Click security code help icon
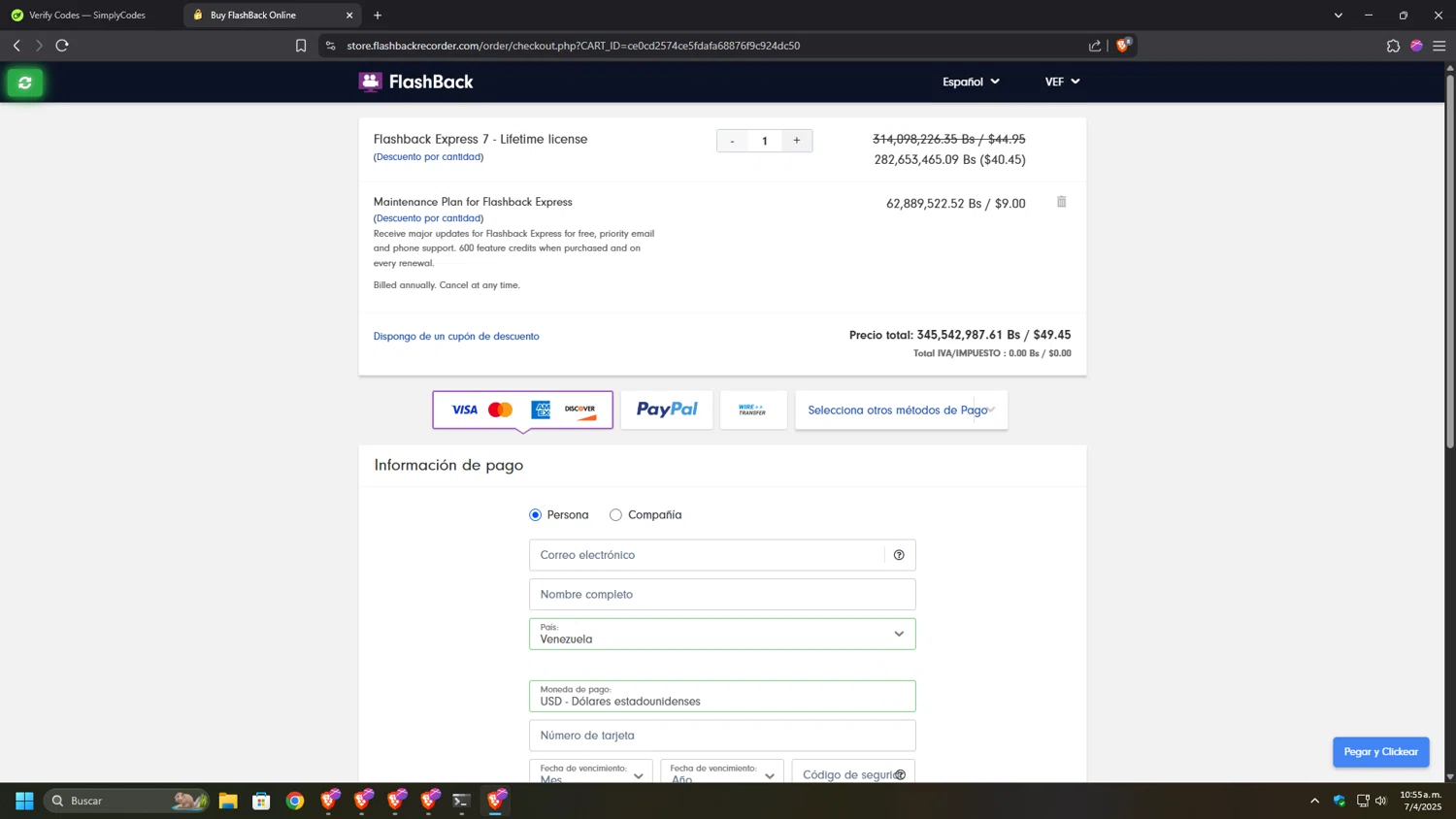1456x819 pixels. (x=901, y=774)
